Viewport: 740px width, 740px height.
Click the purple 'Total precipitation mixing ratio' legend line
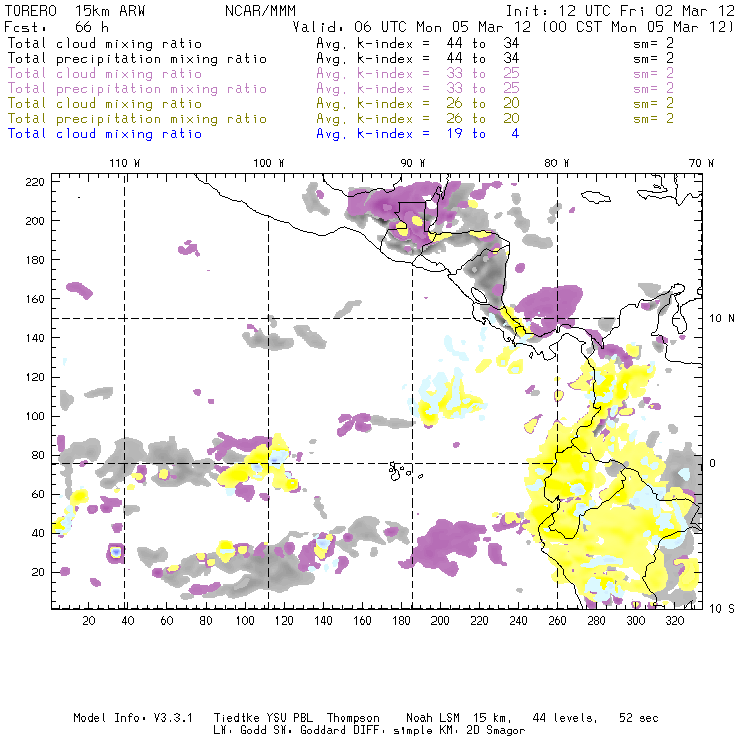[x=137, y=89]
